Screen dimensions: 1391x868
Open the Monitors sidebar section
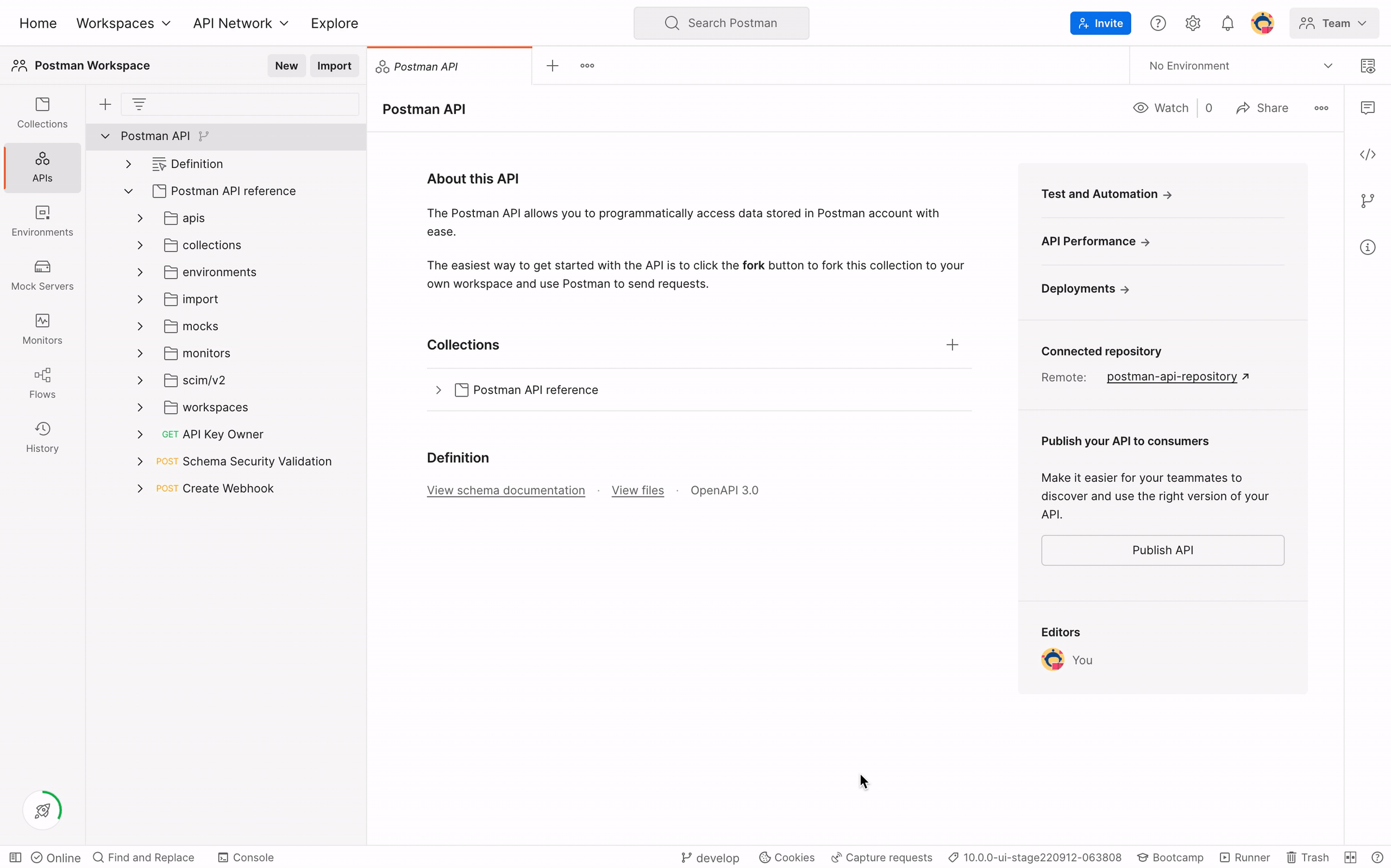tap(42, 330)
